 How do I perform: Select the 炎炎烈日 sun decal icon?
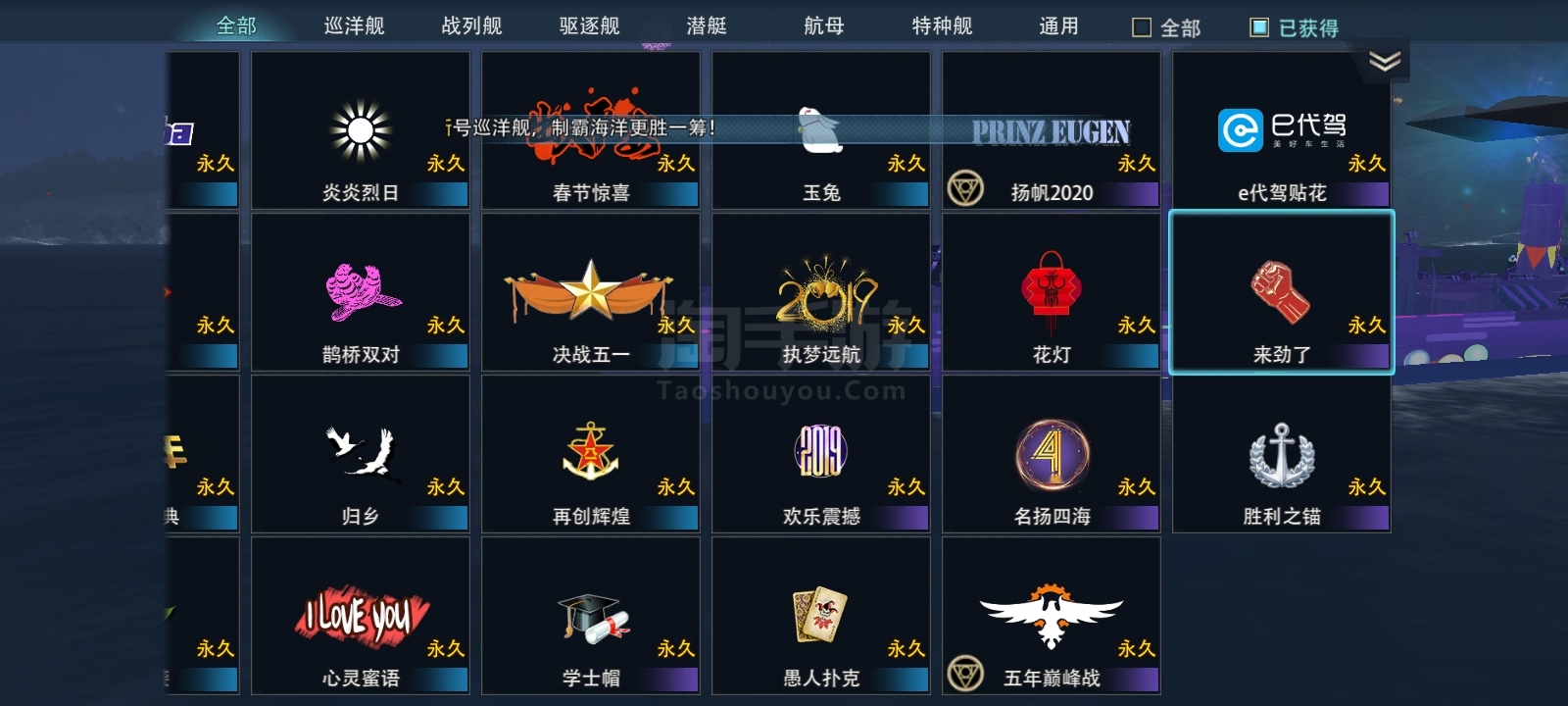click(x=361, y=130)
